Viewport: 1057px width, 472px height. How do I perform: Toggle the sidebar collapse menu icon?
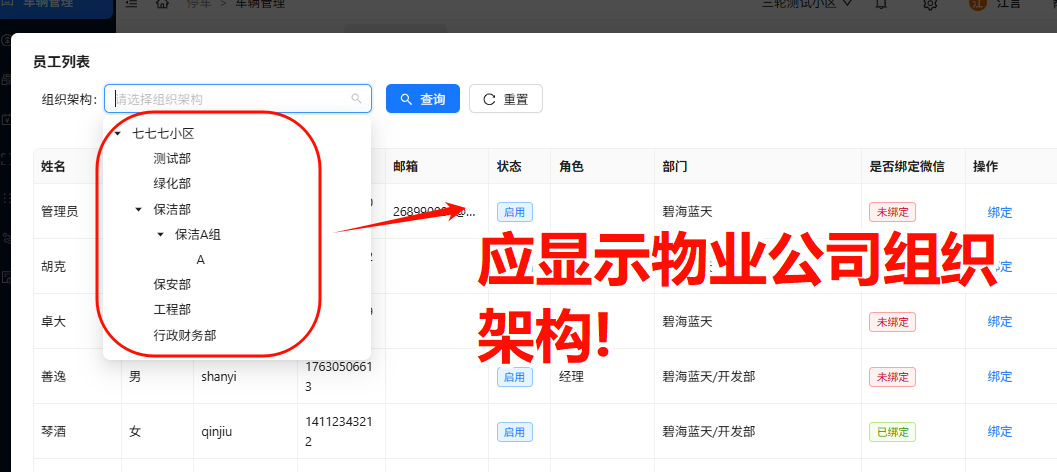131,4
